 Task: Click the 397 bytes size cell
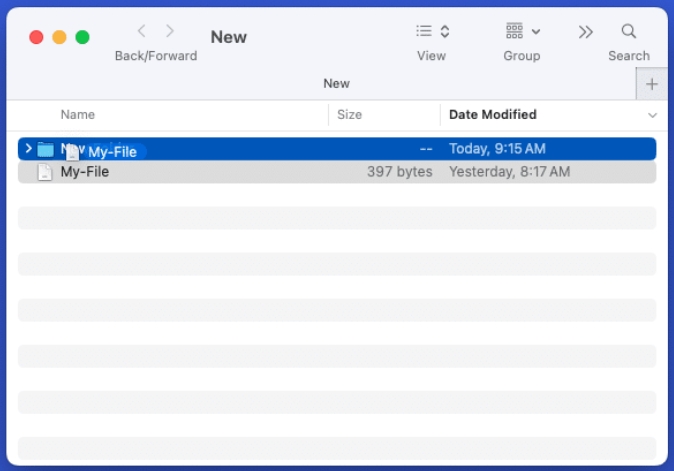[x=399, y=172]
